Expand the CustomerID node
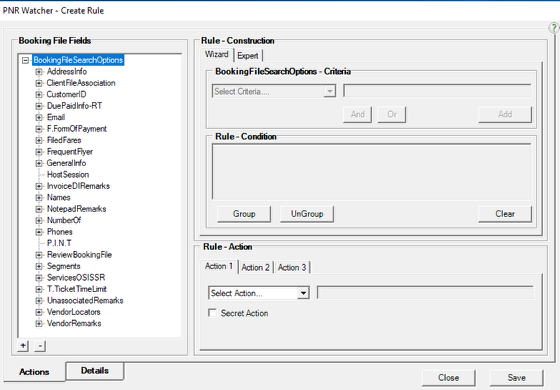The height and width of the screenshot is (390, 560). tap(39, 95)
